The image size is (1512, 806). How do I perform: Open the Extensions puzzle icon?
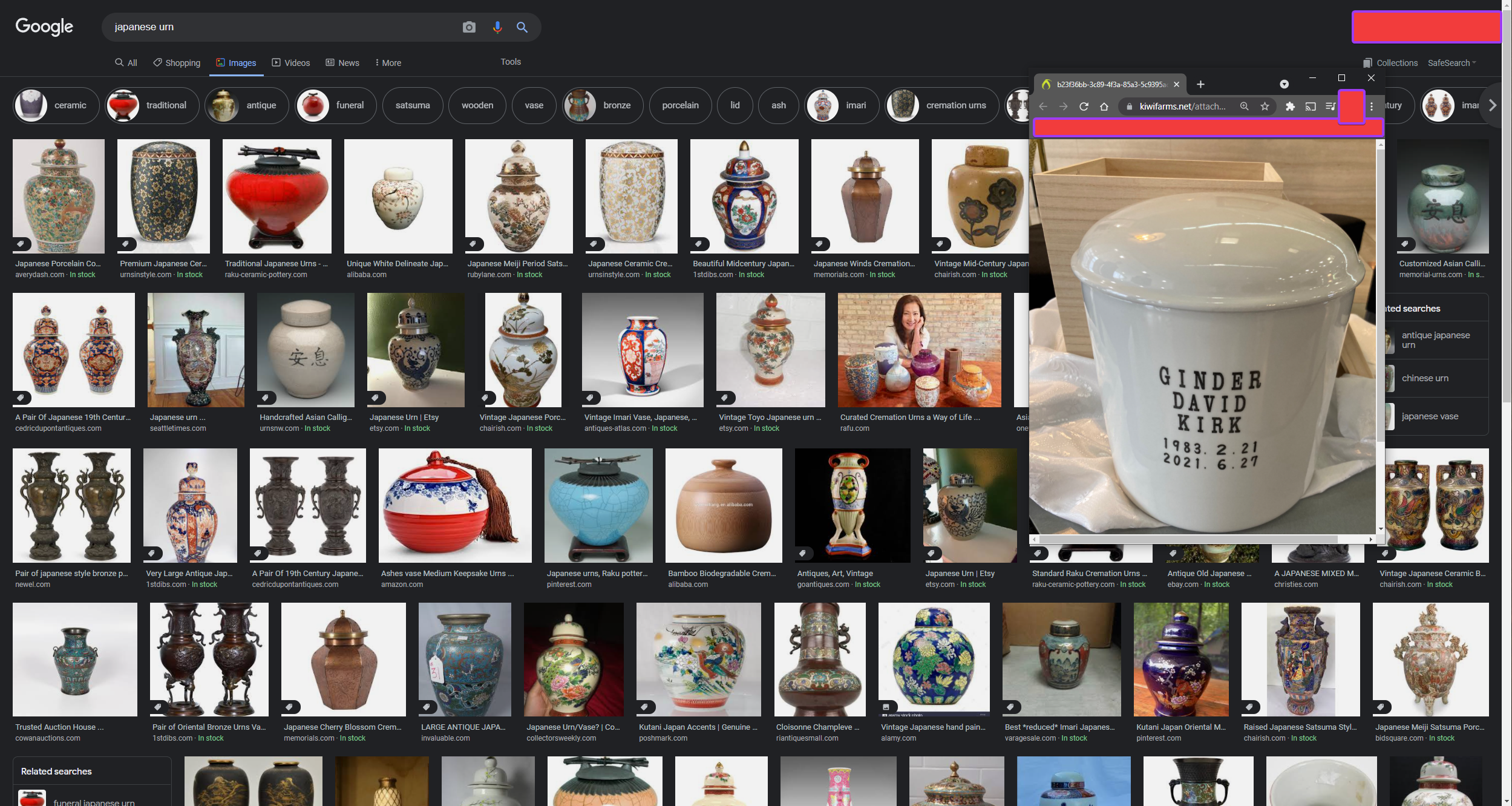click(x=1290, y=106)
